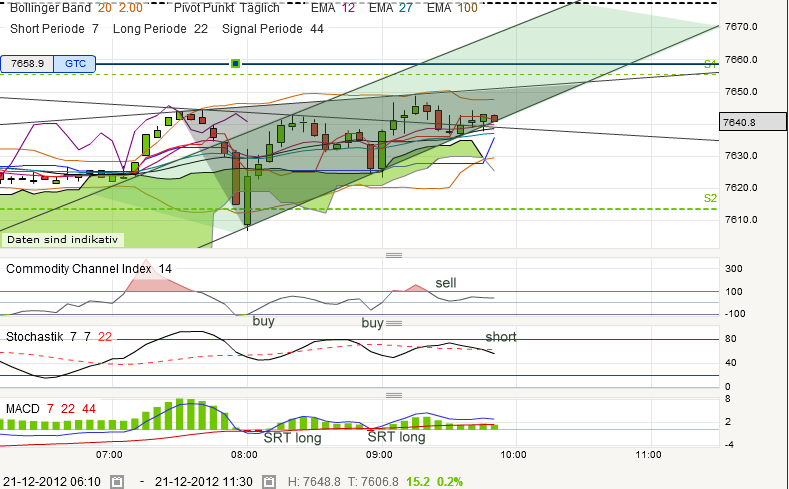789x489 pixels.
Task: Click the 0.2% percentage change value
Action: [449, 481]
